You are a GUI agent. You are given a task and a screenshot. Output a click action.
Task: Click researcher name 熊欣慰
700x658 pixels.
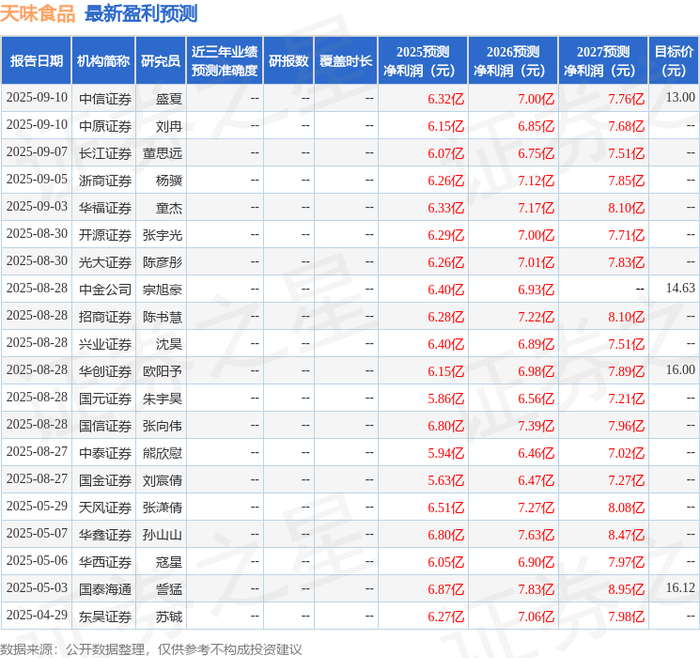[x=162, y=453]
